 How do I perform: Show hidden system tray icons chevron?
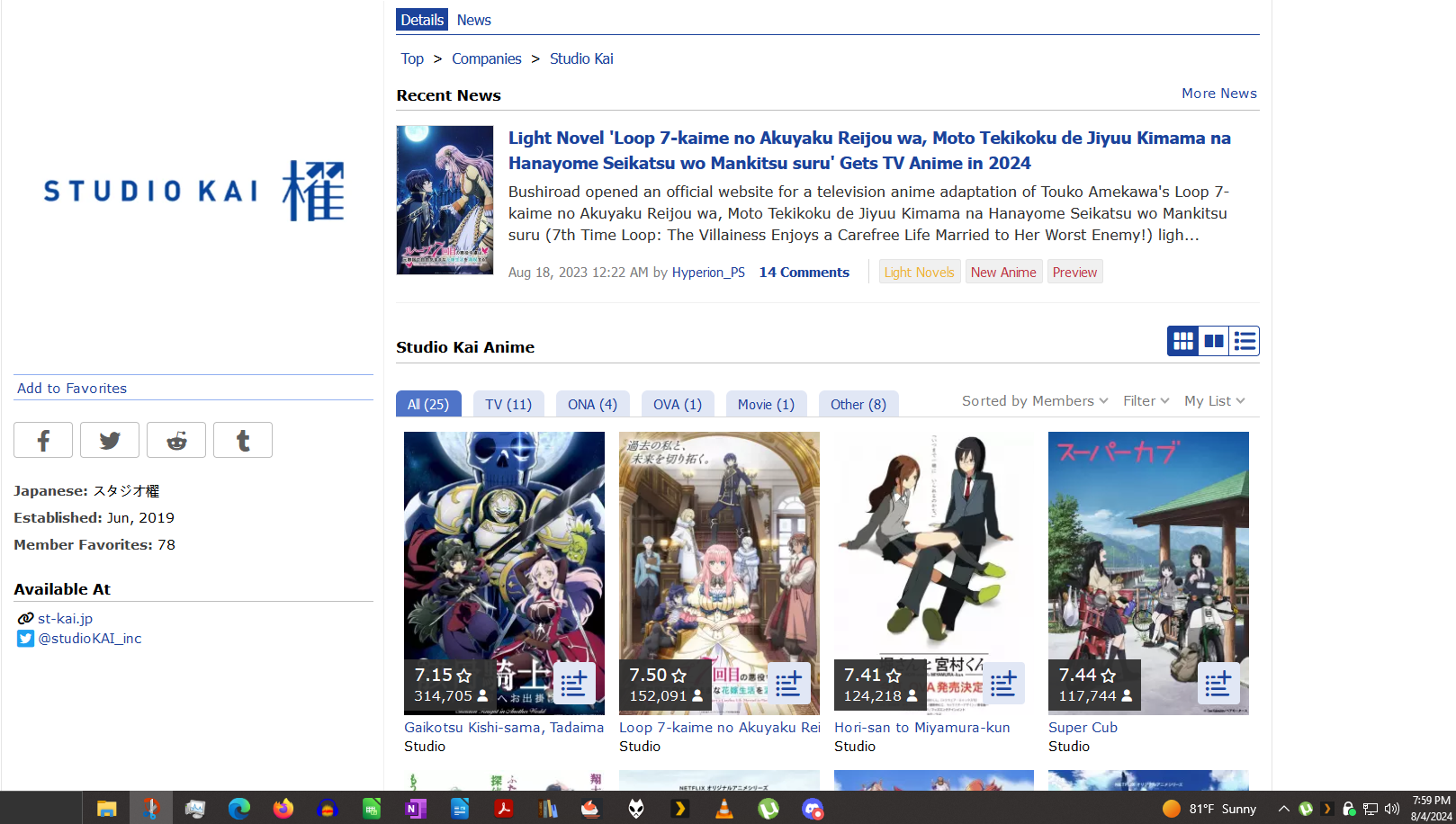coord(1283,809)
